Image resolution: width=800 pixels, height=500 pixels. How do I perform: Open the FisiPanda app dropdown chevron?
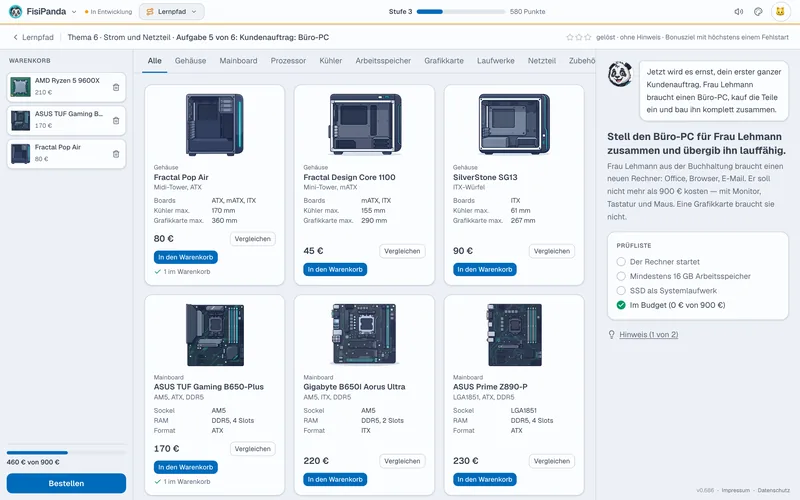pos(74,12)
